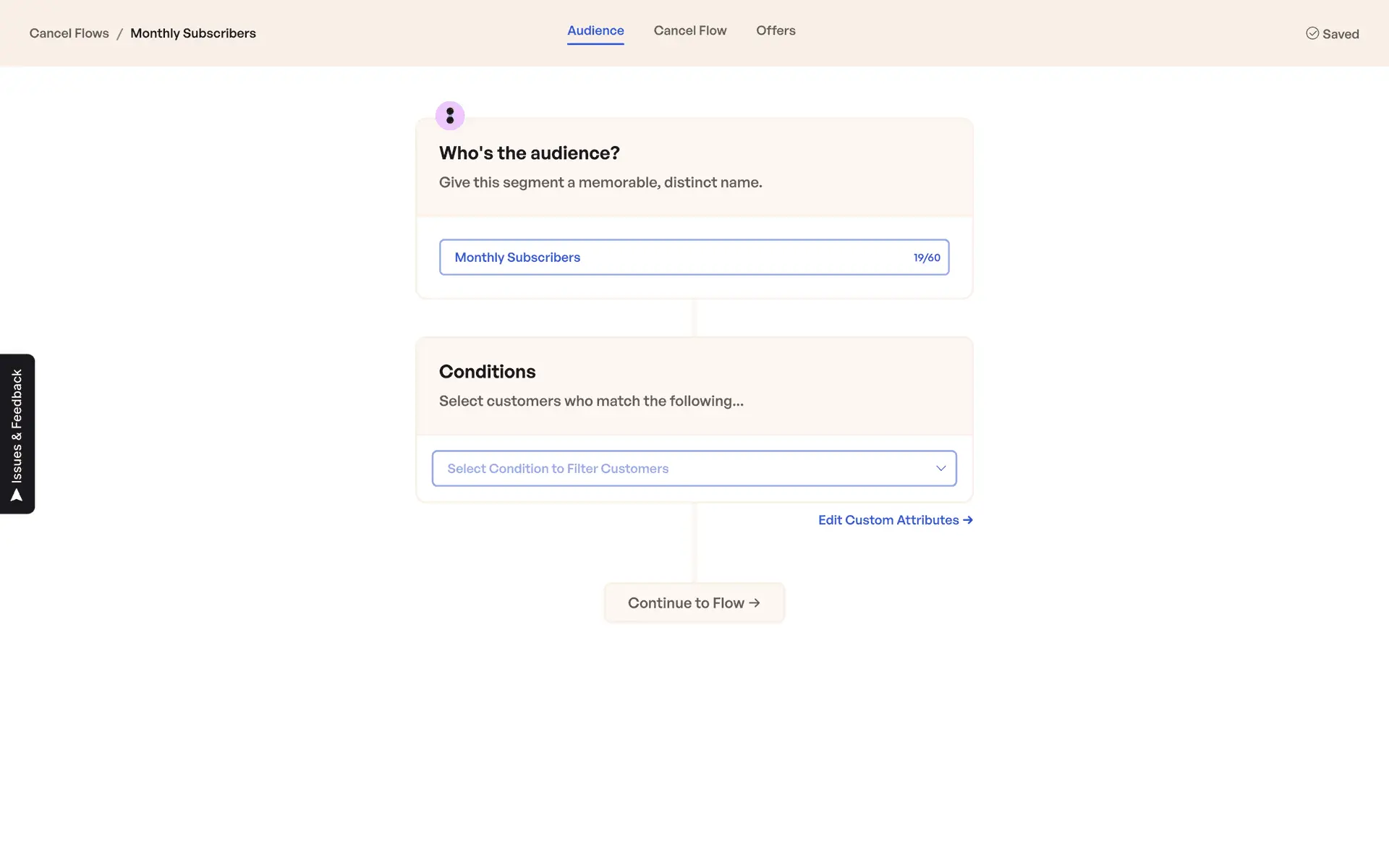The height and width of the screenshot is (868, 1389).
Task: Switch to the Audience tab
Action: pos(595,30)
